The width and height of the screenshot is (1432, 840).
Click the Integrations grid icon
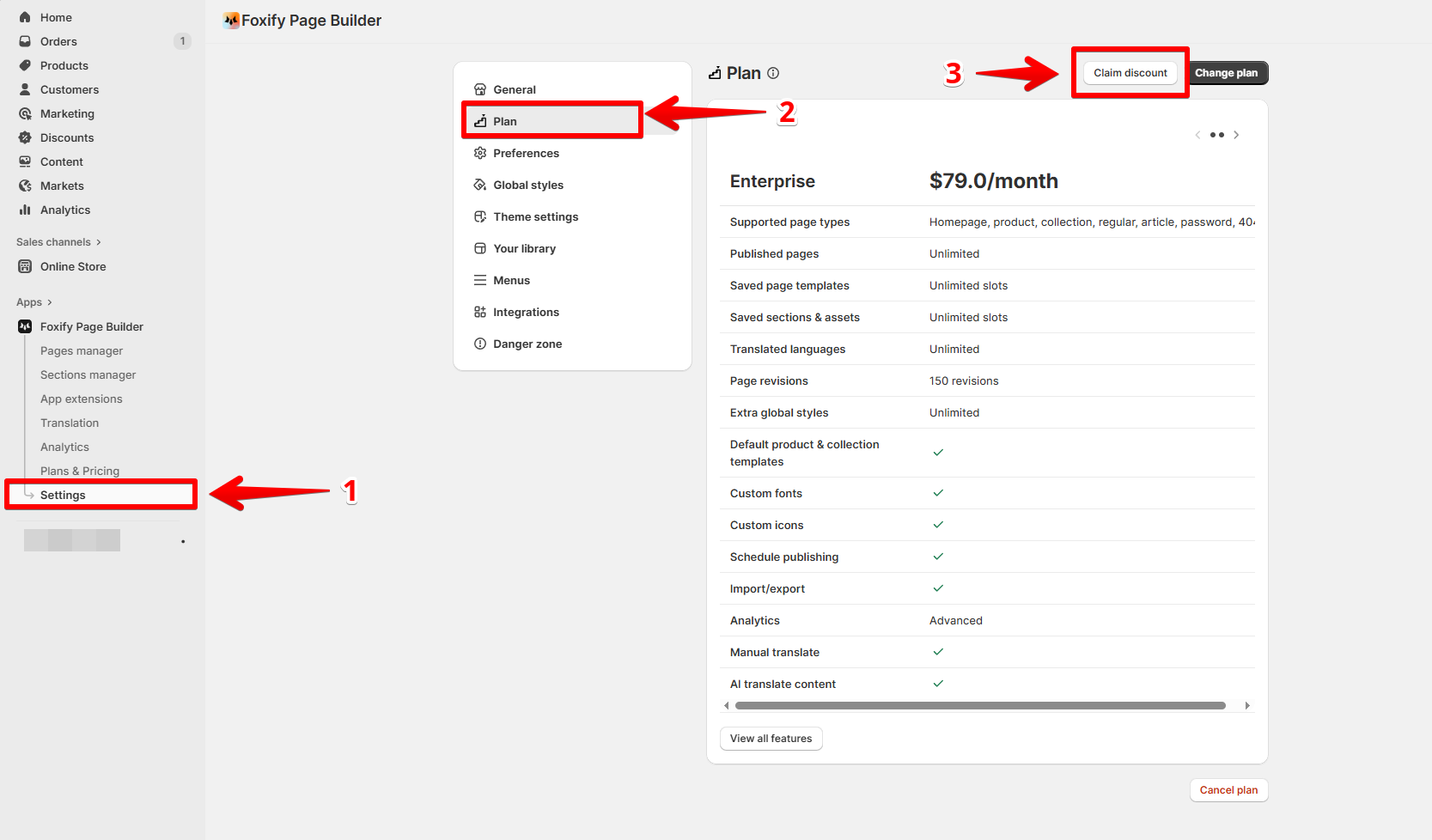click(480, 312)
